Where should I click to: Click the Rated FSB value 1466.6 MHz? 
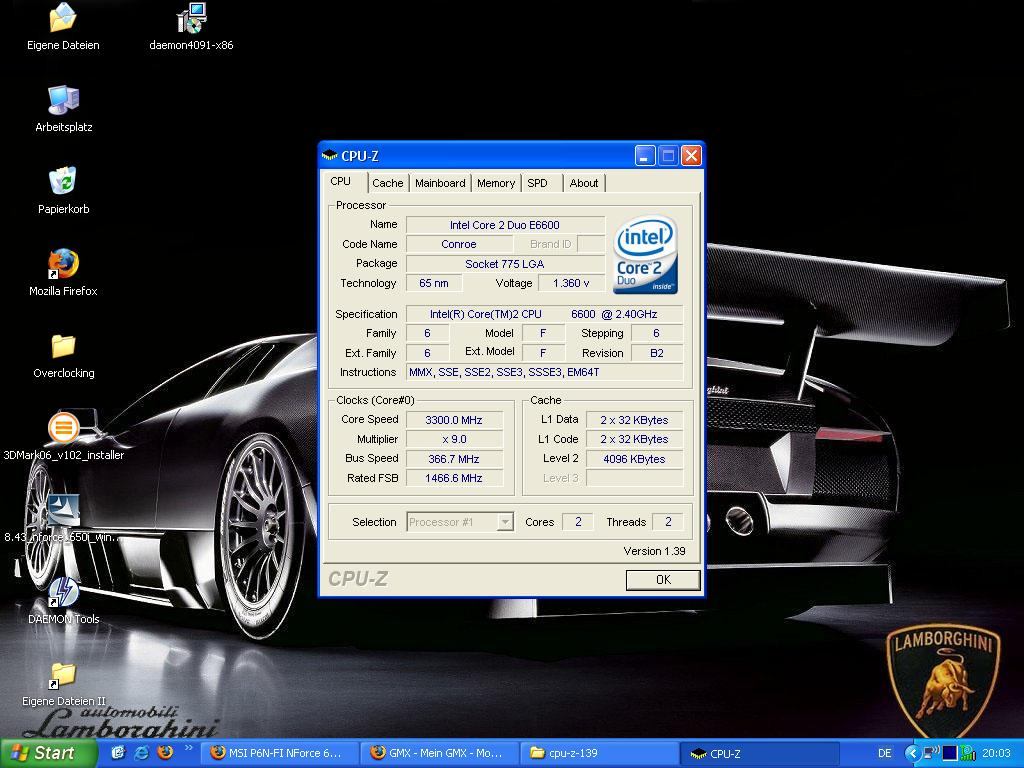[x=454, y=477]
